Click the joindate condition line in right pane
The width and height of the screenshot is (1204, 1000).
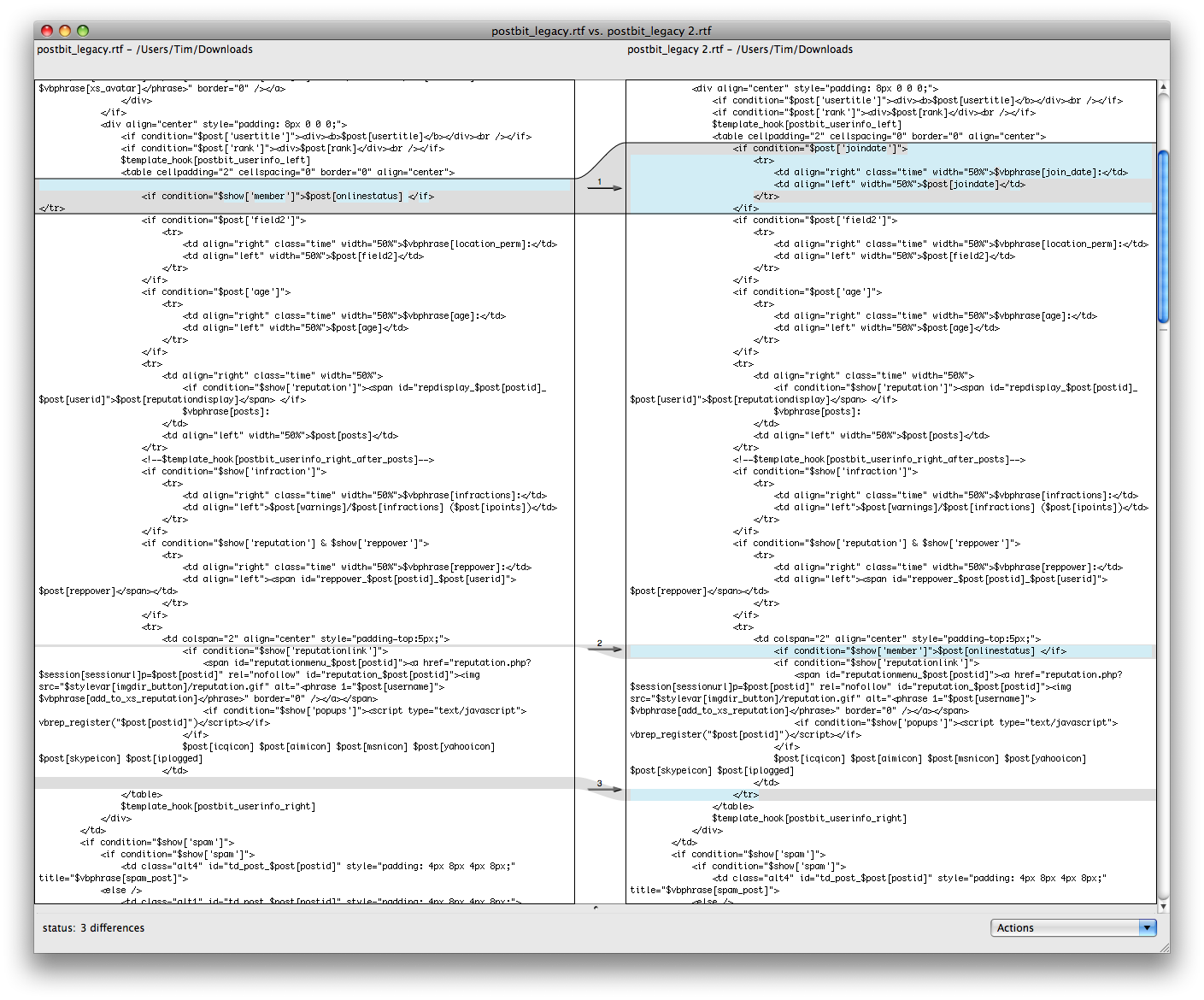point(820,148)
